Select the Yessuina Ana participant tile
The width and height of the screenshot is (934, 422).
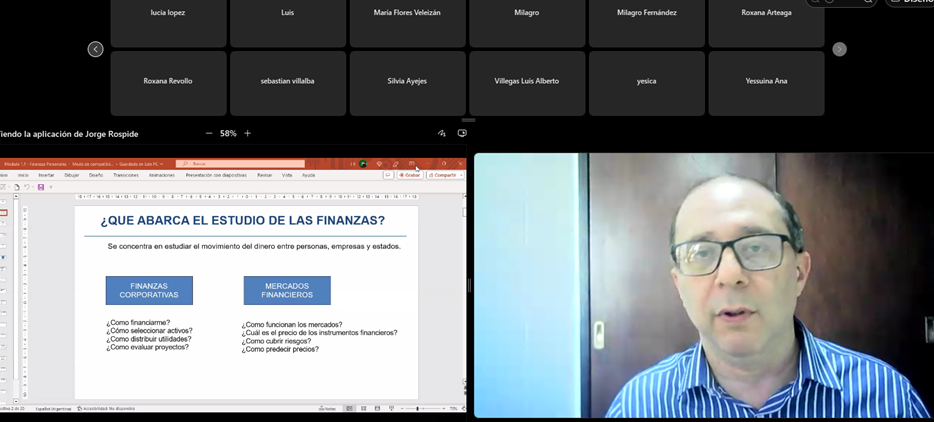(x=766, y=83)
